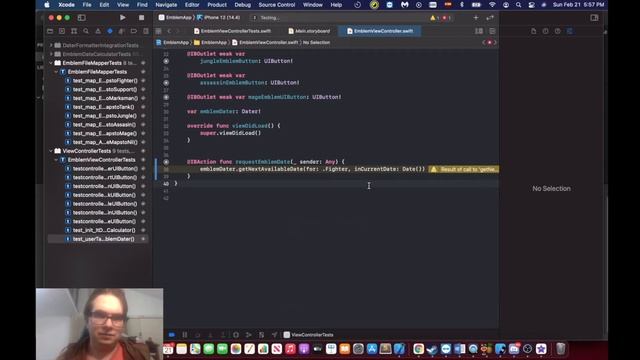Toggle breakpoints activation in debug bar
640x360 pixels.
point(172,335)
